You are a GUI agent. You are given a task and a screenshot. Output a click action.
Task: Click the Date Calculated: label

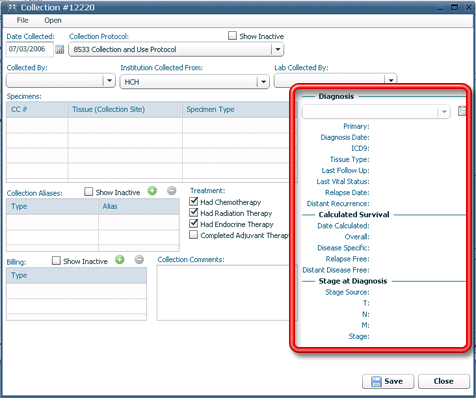coord(343,226)
